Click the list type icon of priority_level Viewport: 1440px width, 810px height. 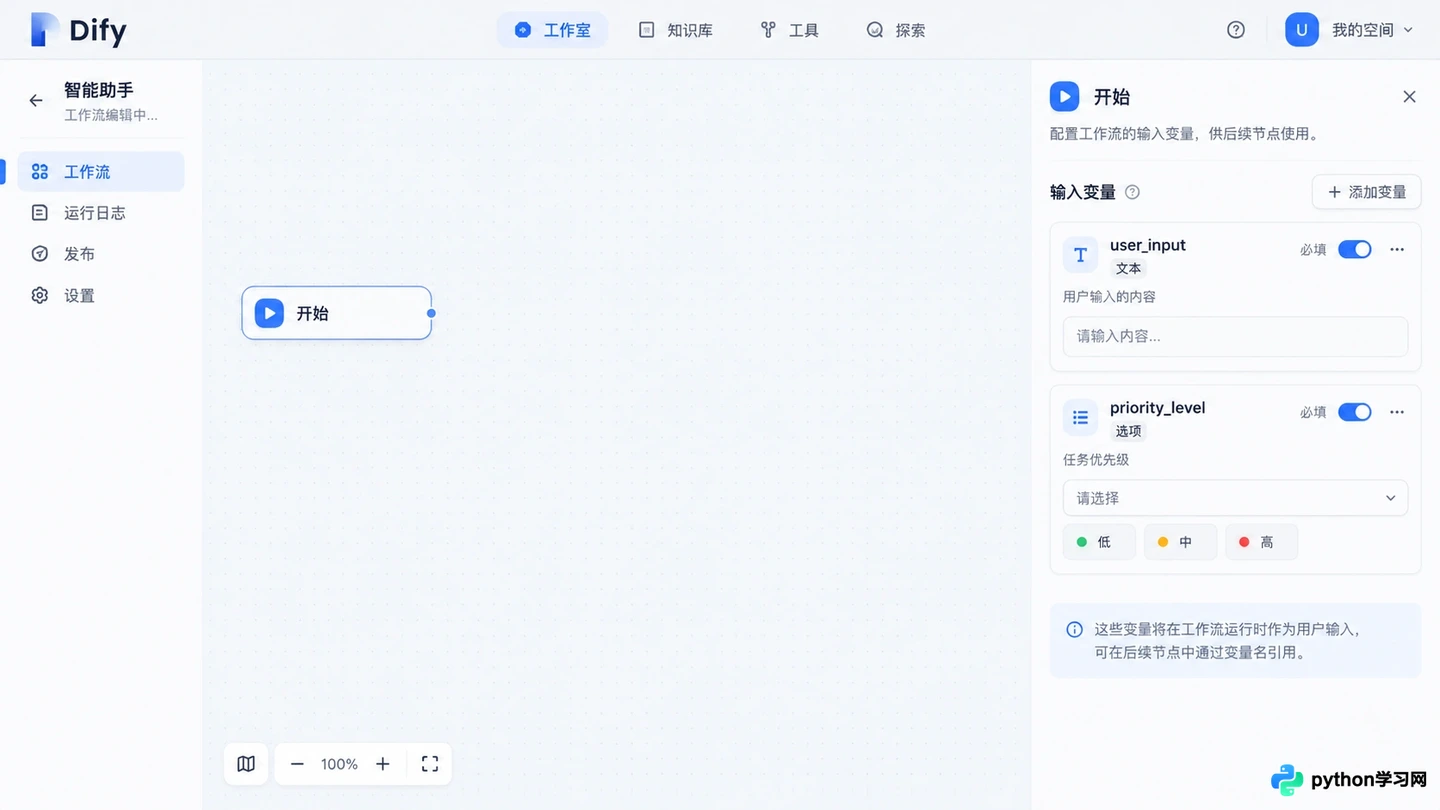[1080, 418]
